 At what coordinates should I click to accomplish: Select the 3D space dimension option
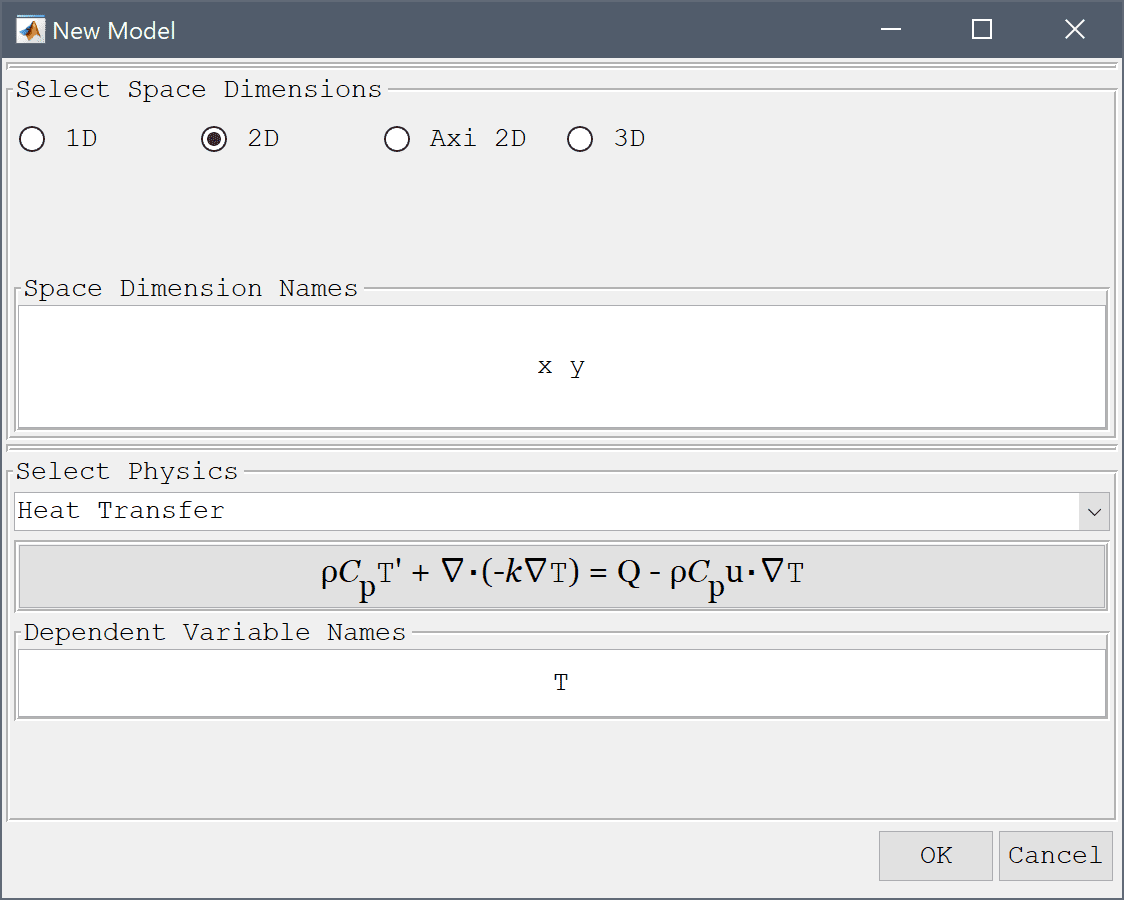580,139
